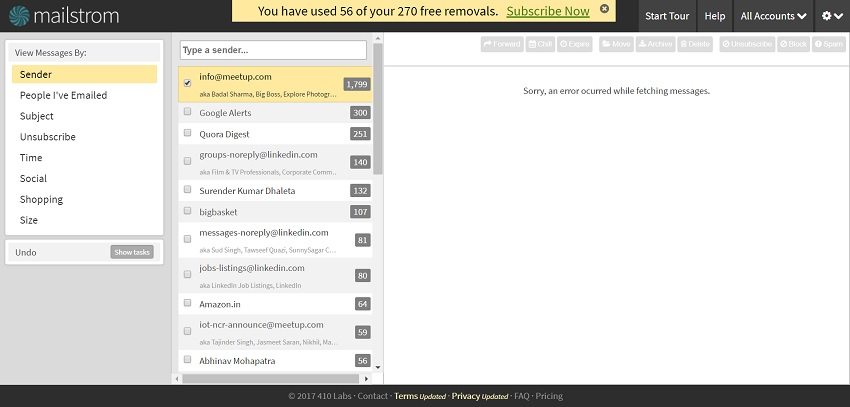View messages by People I've Emailed
This screenshot has height=407, width=850.
click(85, 95)
